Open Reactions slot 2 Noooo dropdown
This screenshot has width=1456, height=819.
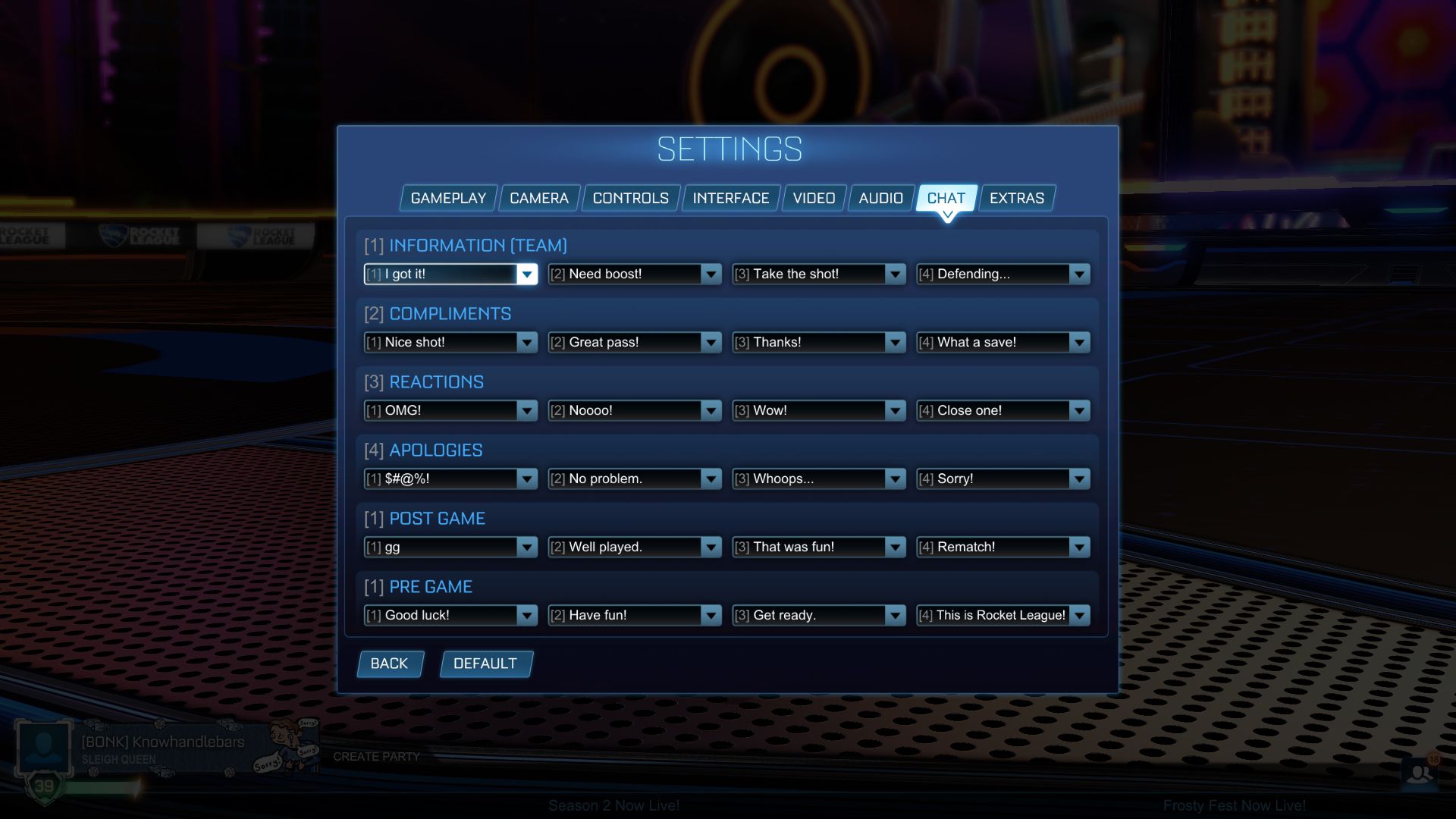(x=710, y=410)
